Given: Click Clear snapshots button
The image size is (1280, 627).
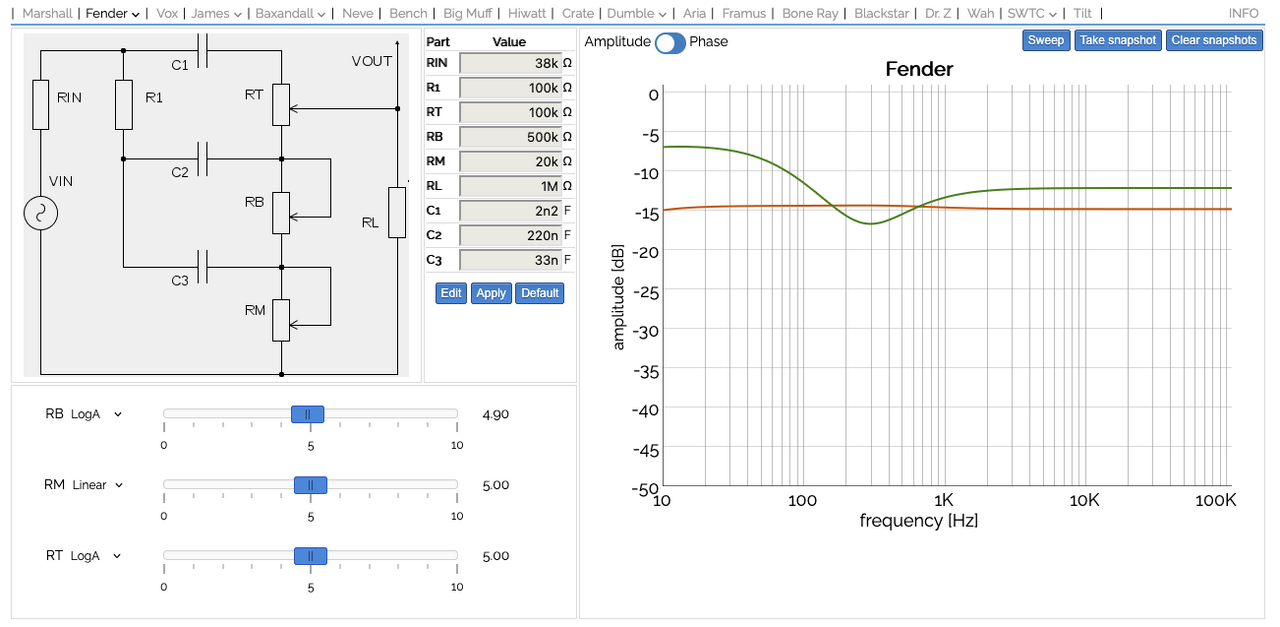Looking at the screenshot, I should [1214, 40].
